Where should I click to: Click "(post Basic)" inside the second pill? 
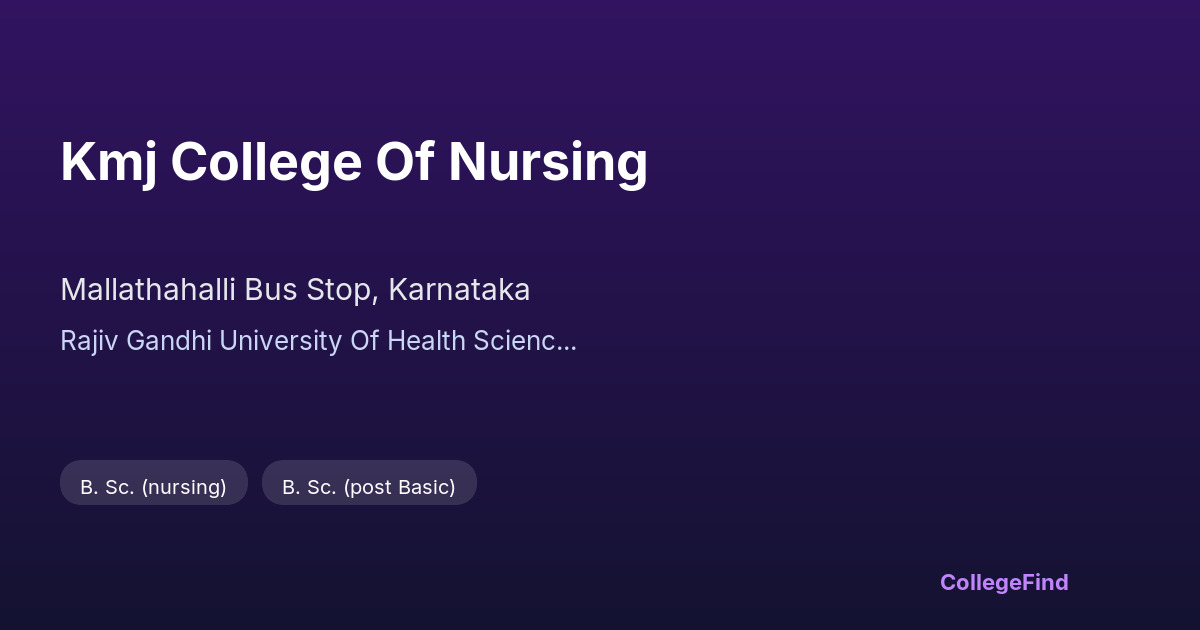tap(399, 487)
